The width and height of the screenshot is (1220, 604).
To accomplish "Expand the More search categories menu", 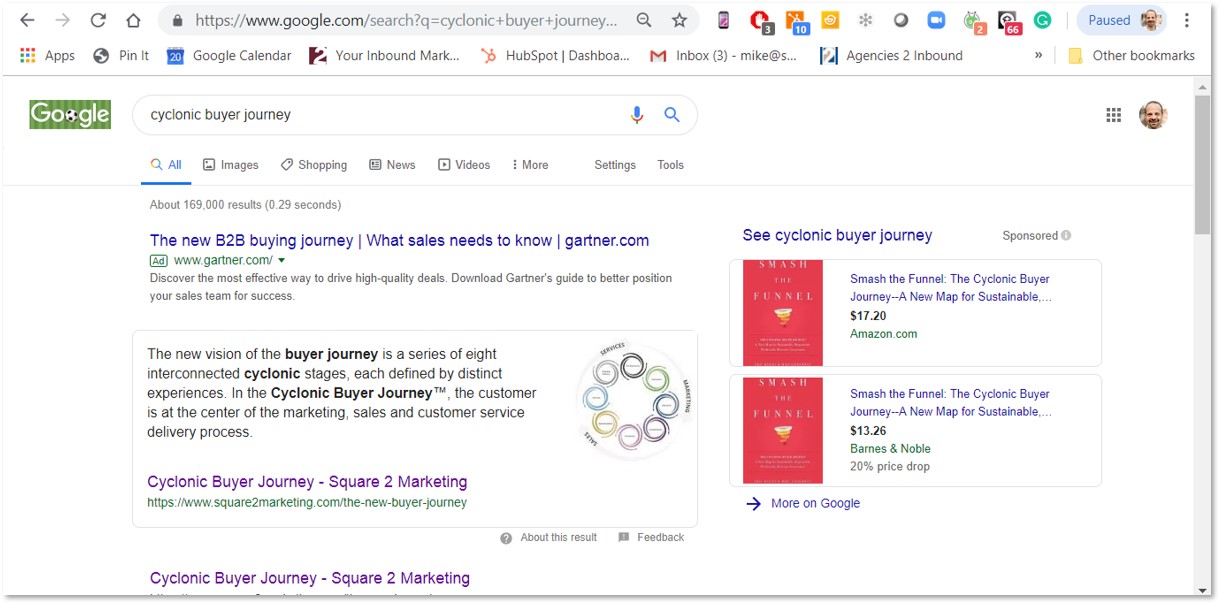I will coord(530,165).
